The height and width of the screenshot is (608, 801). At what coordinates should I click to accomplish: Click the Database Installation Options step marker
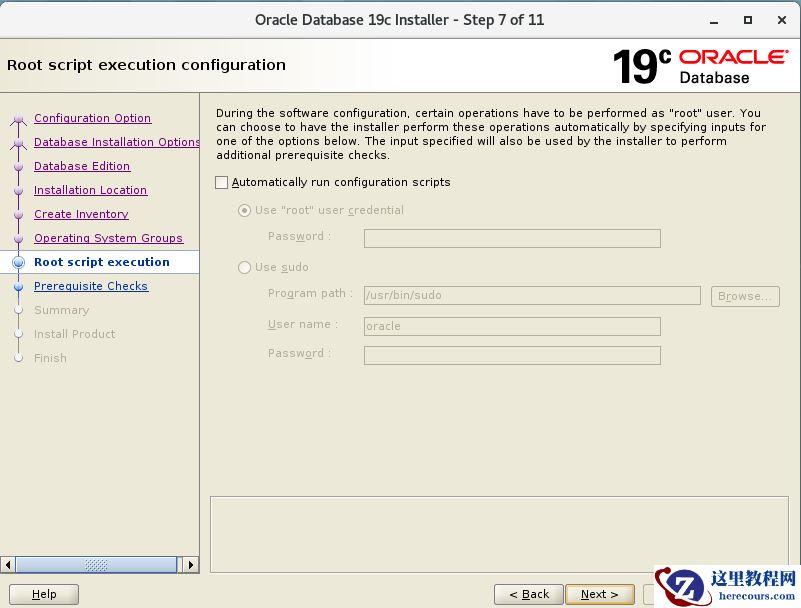point(19,144)
